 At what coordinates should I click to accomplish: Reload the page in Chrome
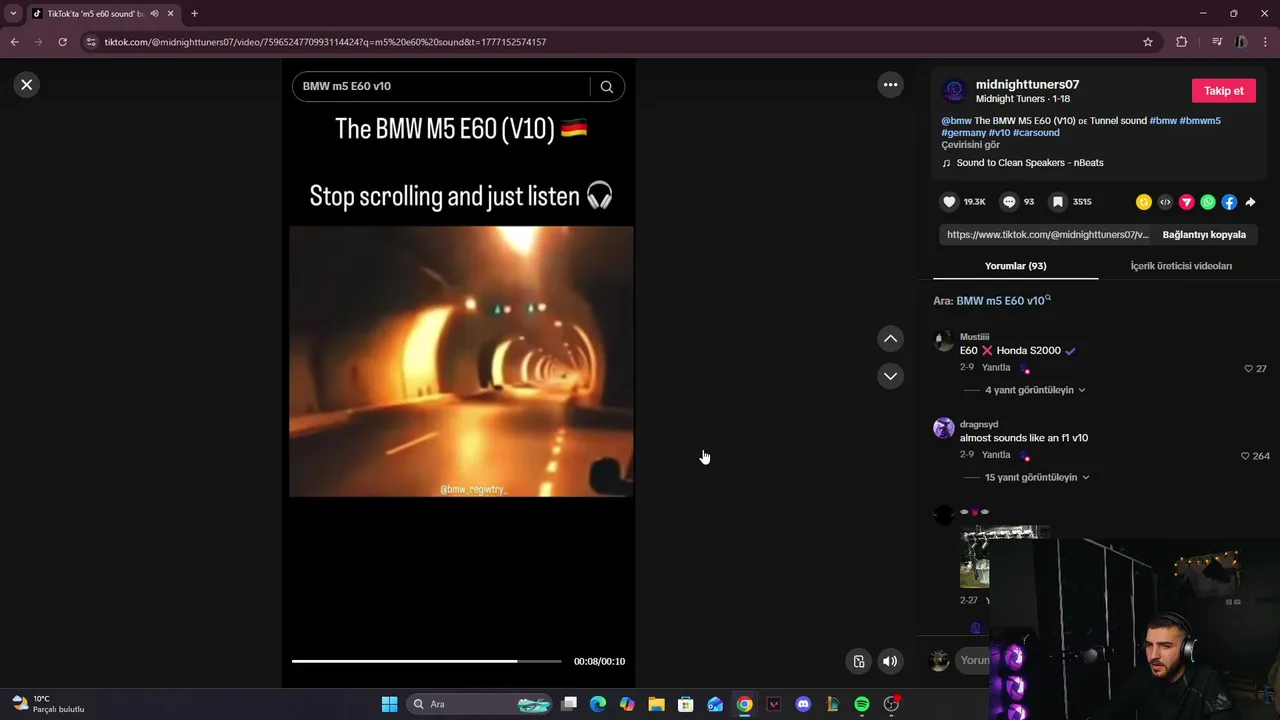62,42
